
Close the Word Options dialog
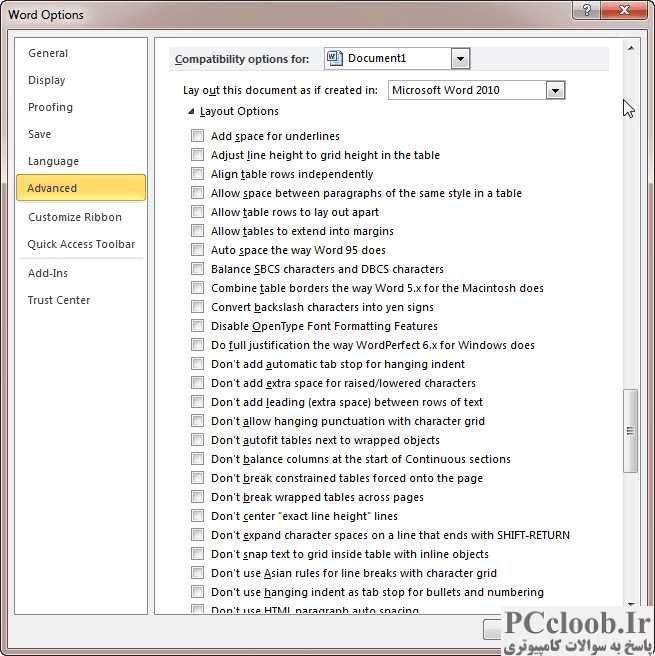point(625,10)
